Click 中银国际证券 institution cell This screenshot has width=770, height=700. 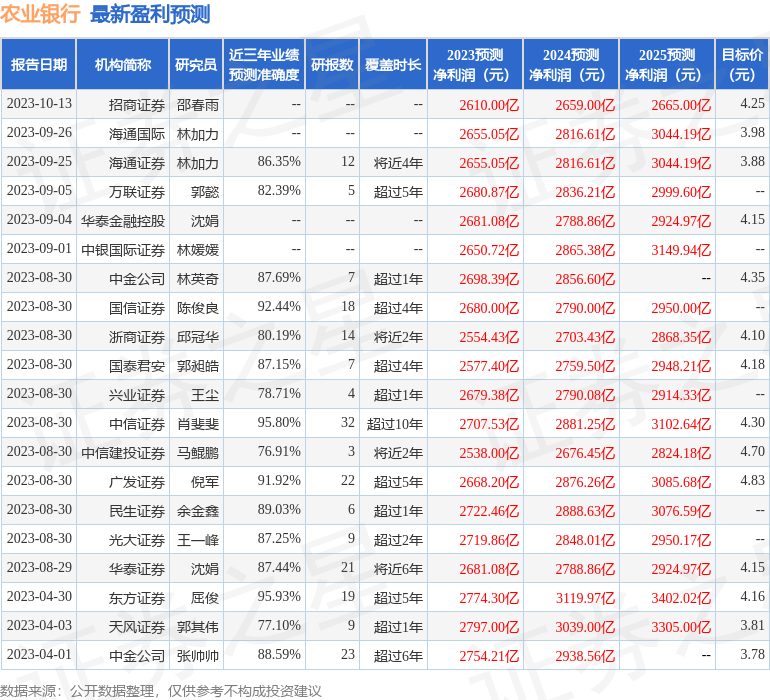[x=123, y=250]
